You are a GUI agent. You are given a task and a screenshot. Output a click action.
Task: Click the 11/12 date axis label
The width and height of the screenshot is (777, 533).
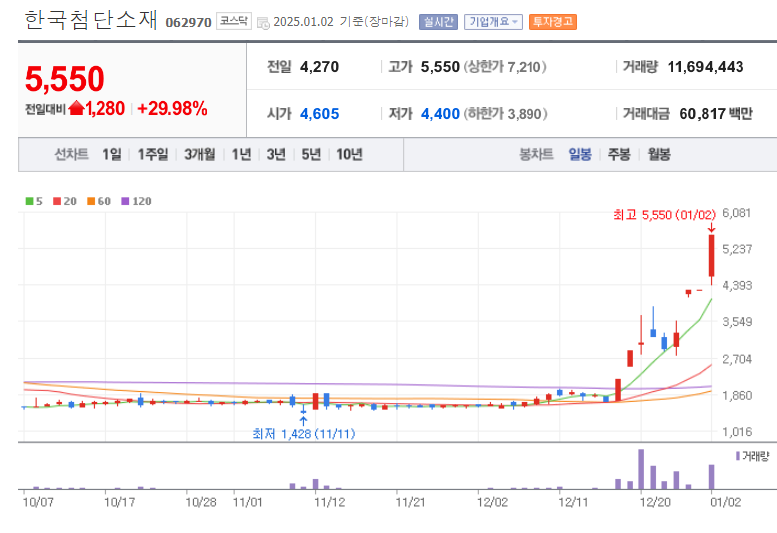[x=330, y=502]
